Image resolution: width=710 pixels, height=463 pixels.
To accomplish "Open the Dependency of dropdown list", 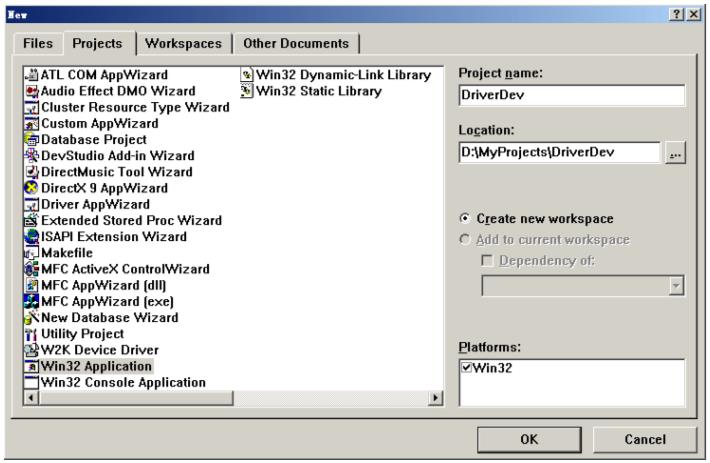I will tap(676, 286).
